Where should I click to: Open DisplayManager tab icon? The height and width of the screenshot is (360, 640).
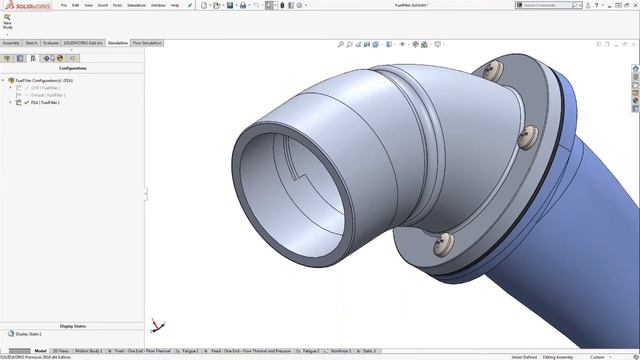pyautogui.click(x=60, y=58)
